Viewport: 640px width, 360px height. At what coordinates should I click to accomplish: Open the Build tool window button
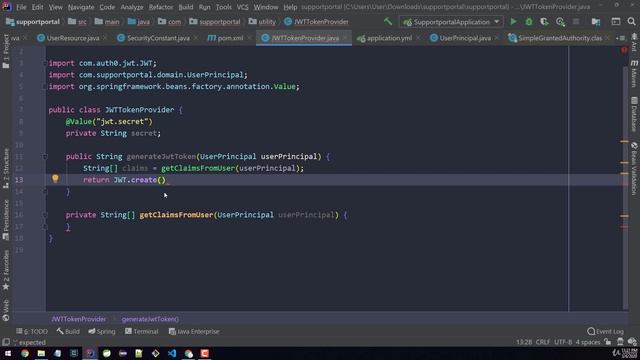pos(68,331)
